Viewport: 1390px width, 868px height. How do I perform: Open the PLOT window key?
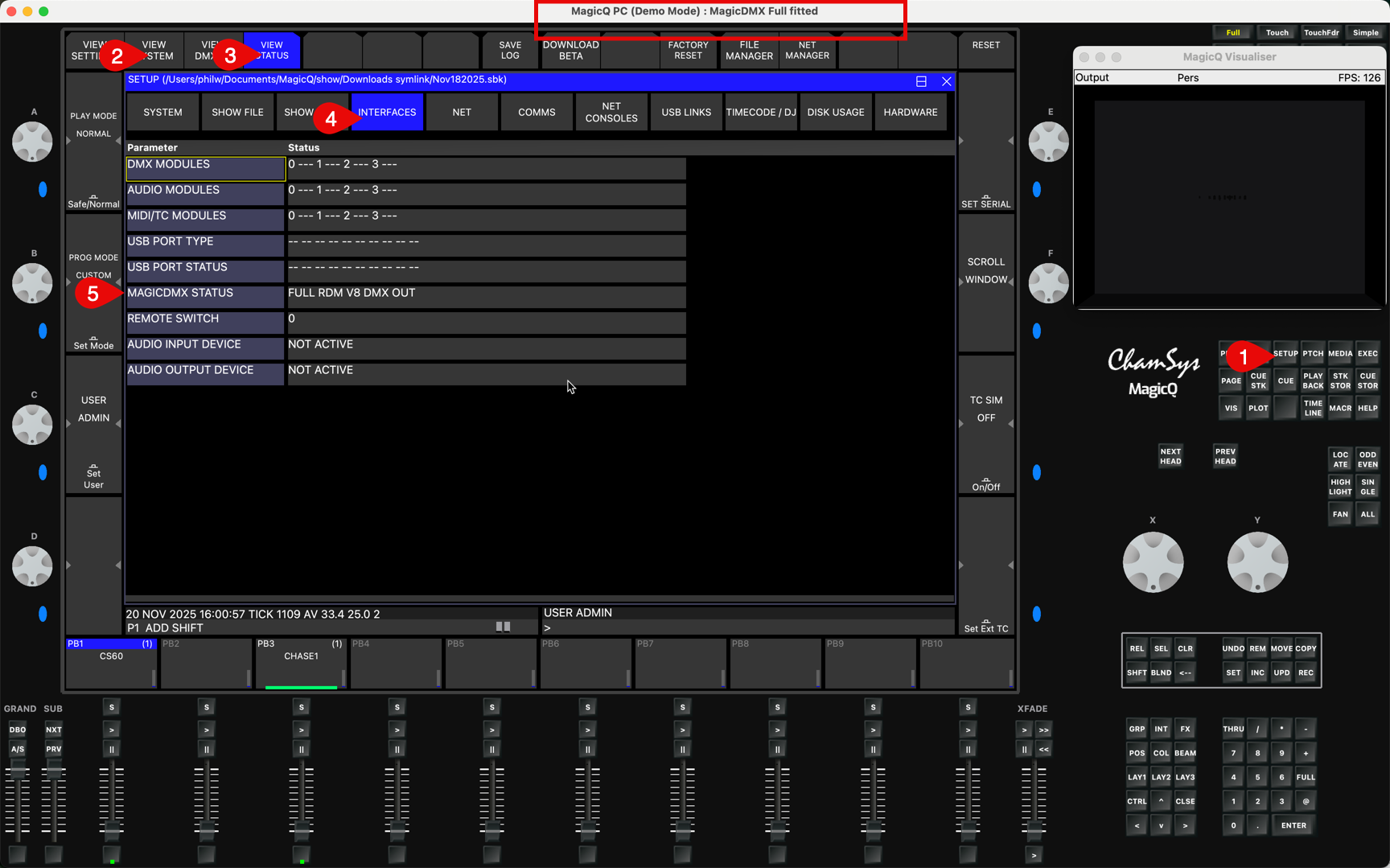1258,408
